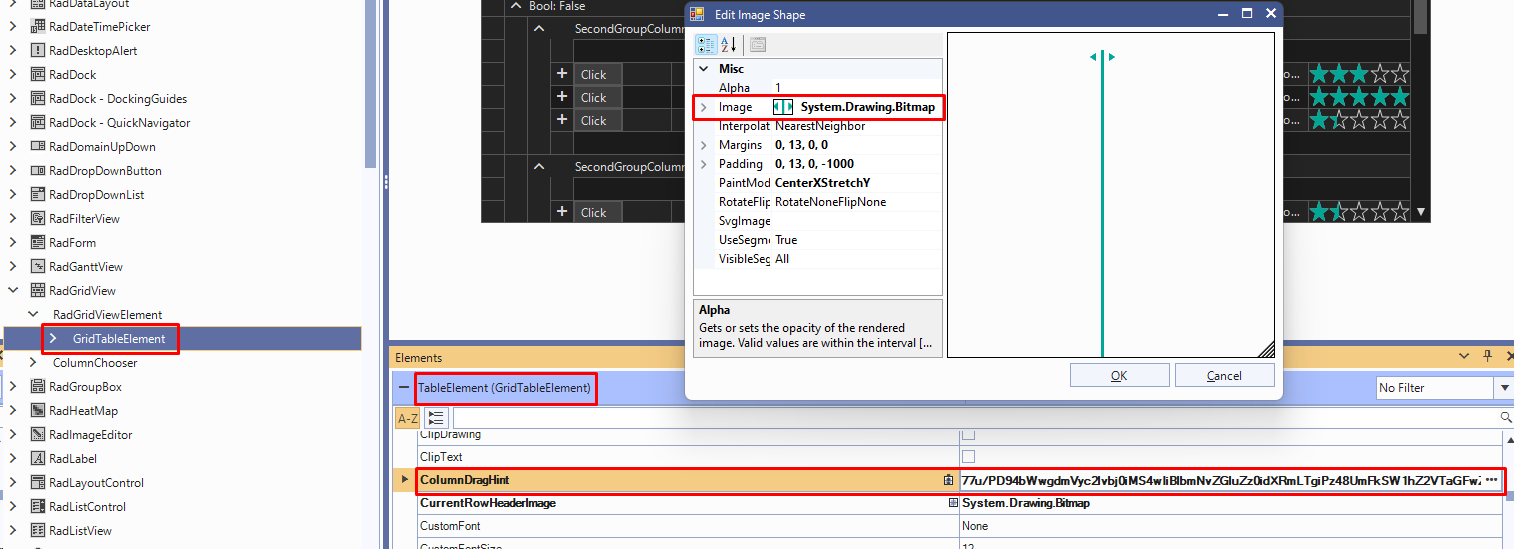
Task: Click the Elements panel search box
Action: (x=975, y=418)
